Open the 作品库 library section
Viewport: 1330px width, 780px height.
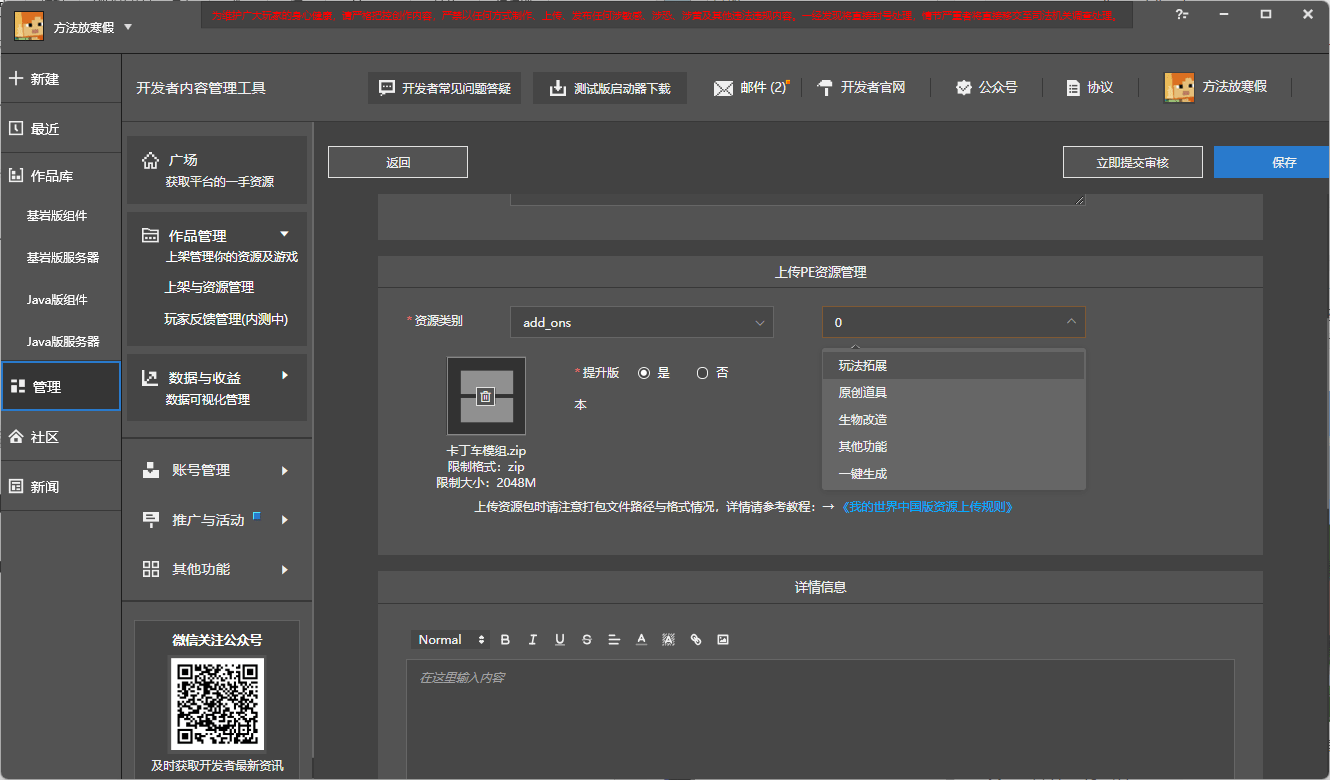[60, 176]
